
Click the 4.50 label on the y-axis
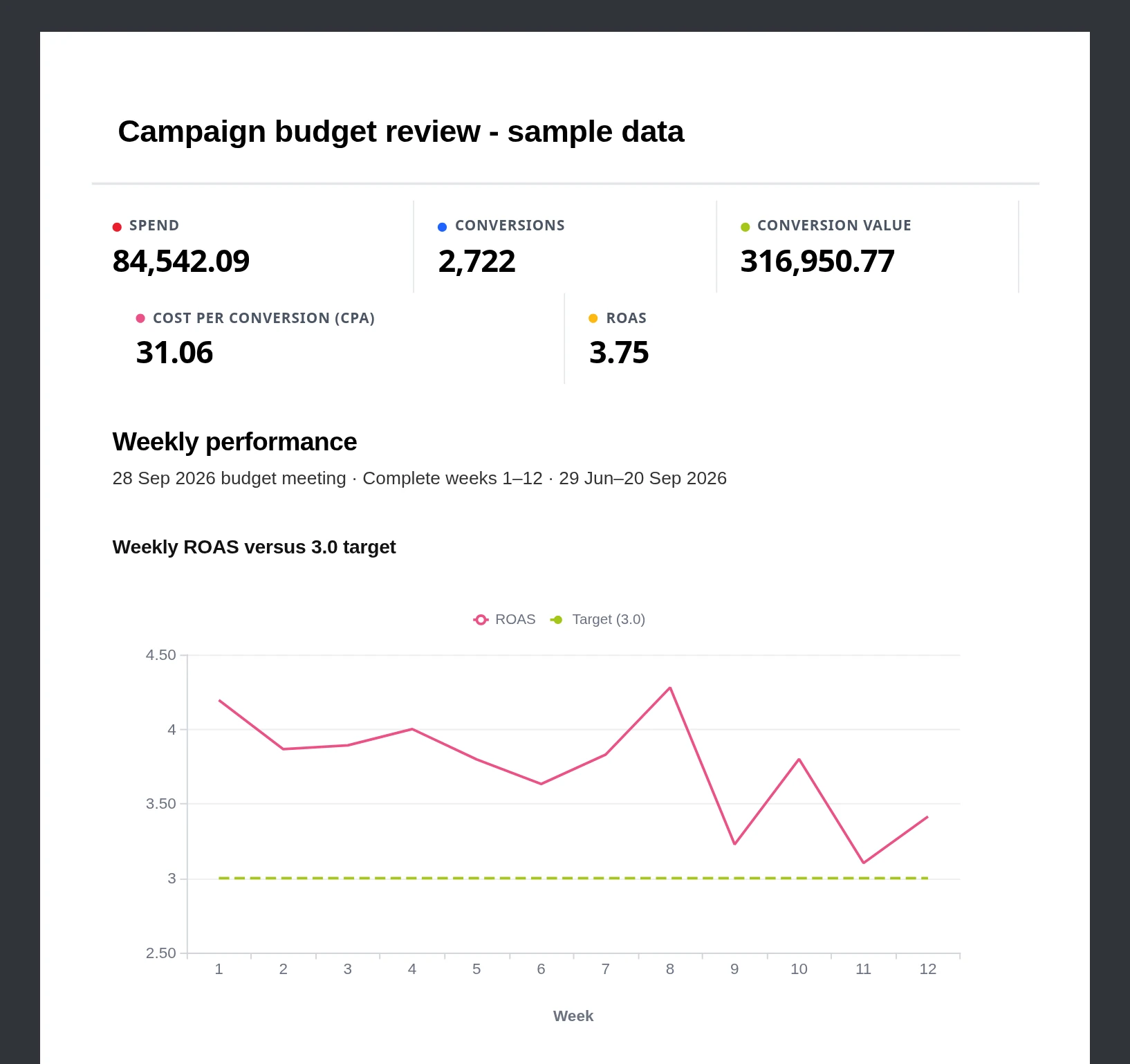click(160, 655)
